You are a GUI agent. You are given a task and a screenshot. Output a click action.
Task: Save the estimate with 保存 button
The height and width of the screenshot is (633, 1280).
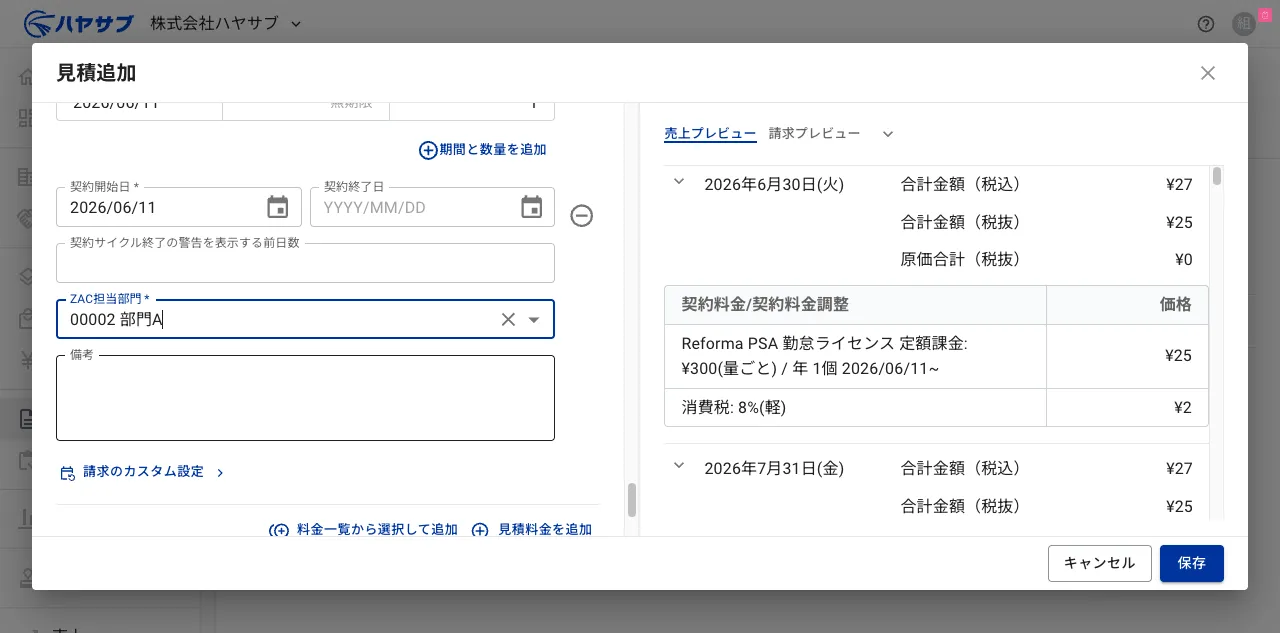[x=1192, y=563]
